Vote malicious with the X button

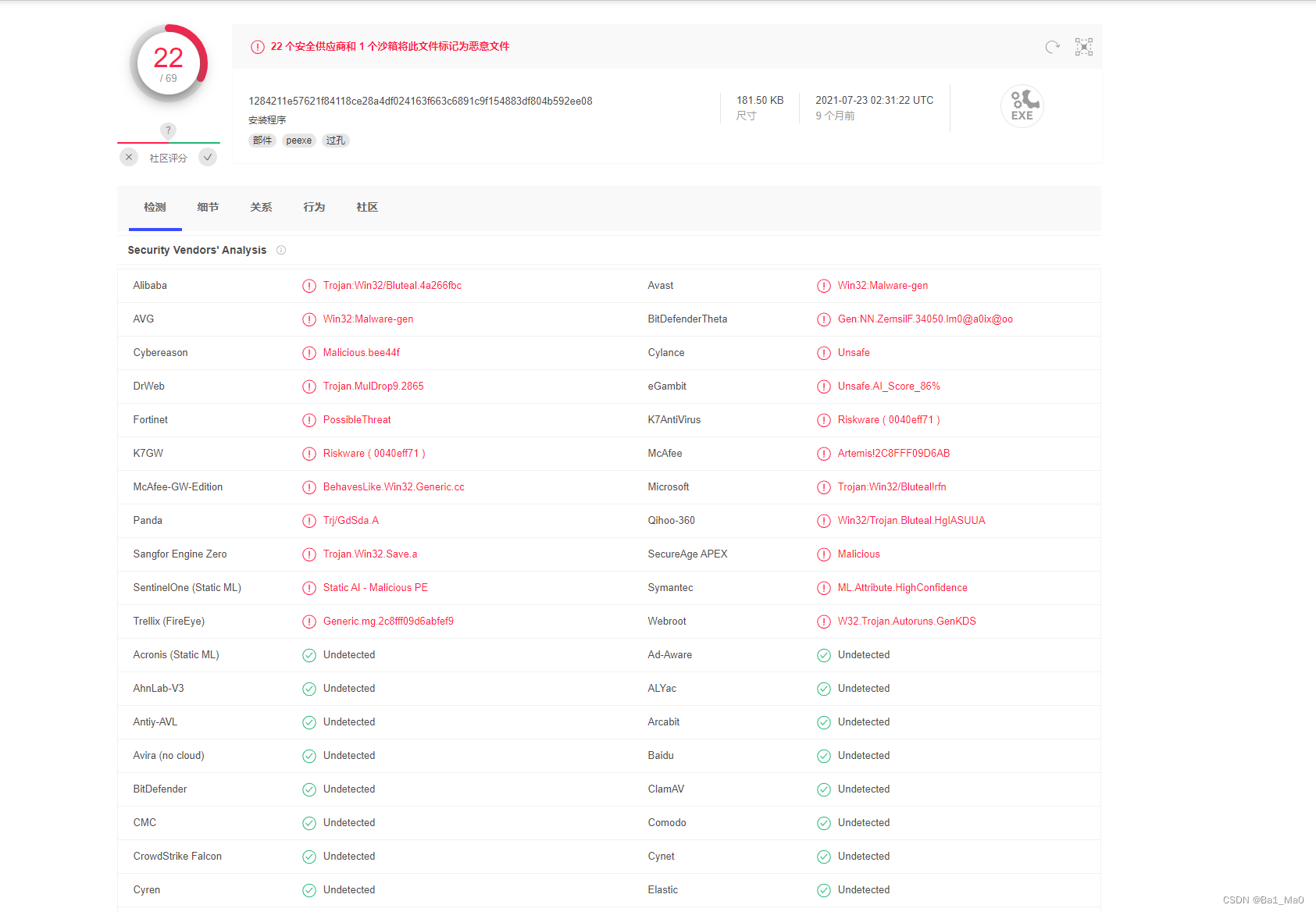coord(129,157)
